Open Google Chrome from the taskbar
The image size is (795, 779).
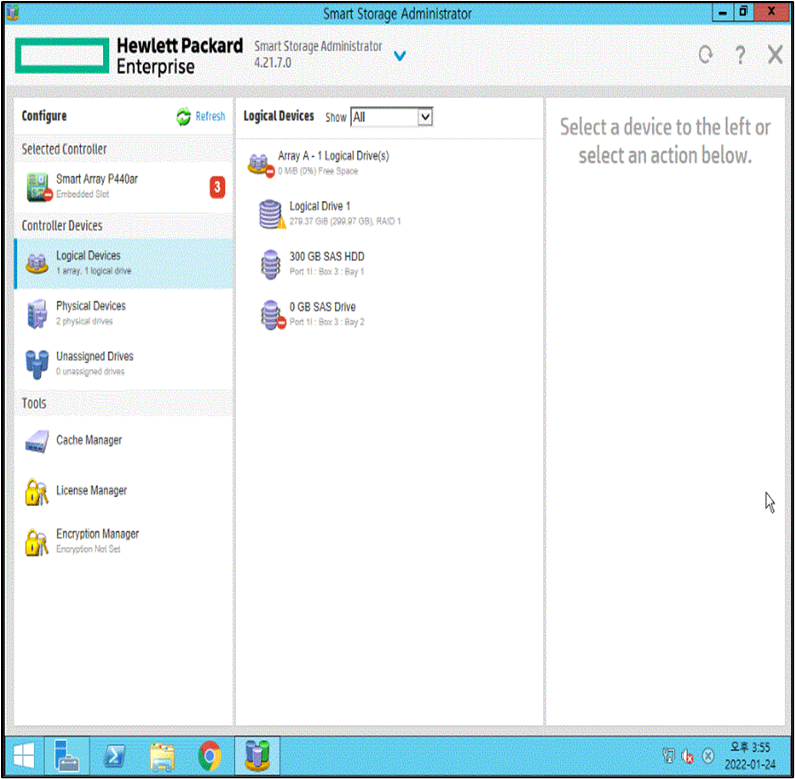pos(210,756)
